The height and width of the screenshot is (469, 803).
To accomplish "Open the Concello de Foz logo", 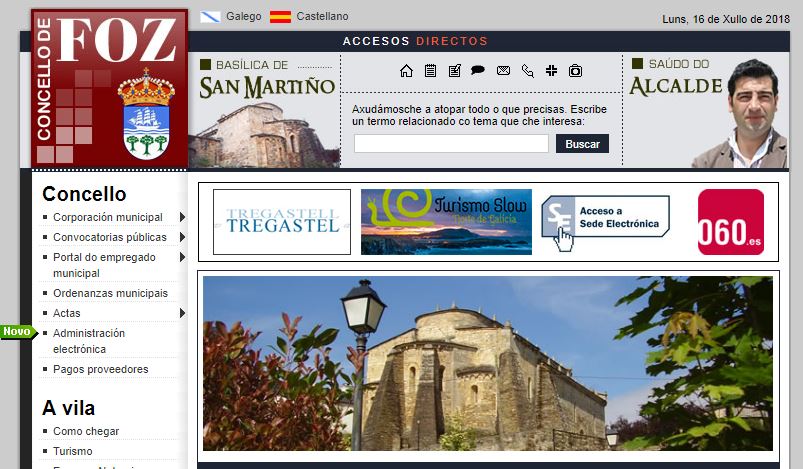I will point(110,89).
